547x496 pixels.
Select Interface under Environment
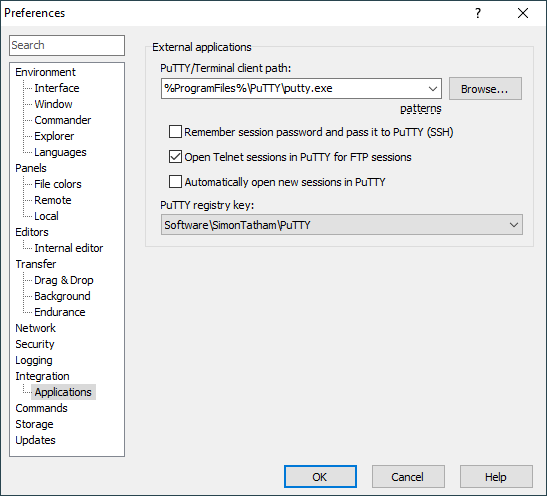pos(57,88)
